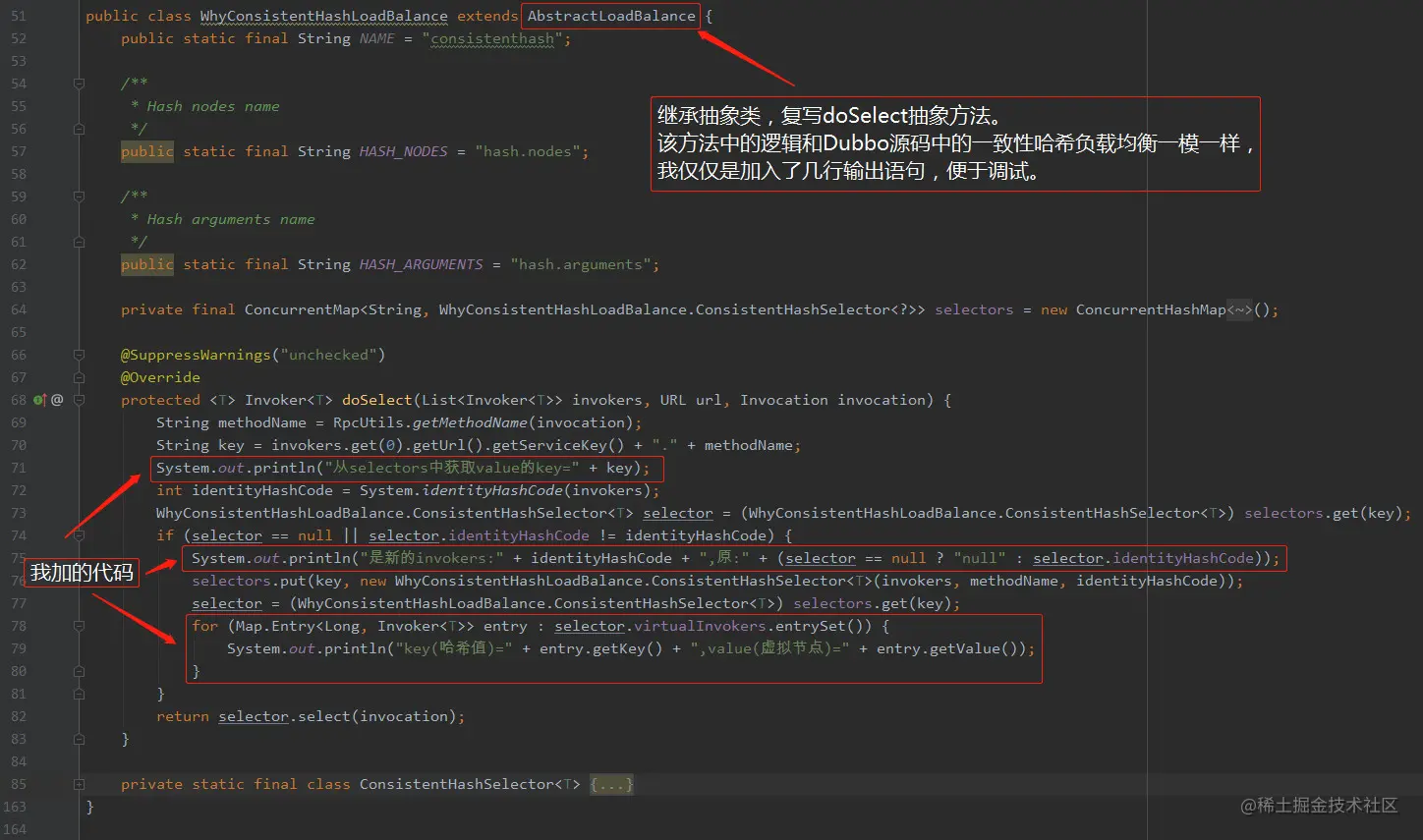Click the AbstractLoadBalance class name
The width and height of the screenshot is (1423, 840).
611,16
